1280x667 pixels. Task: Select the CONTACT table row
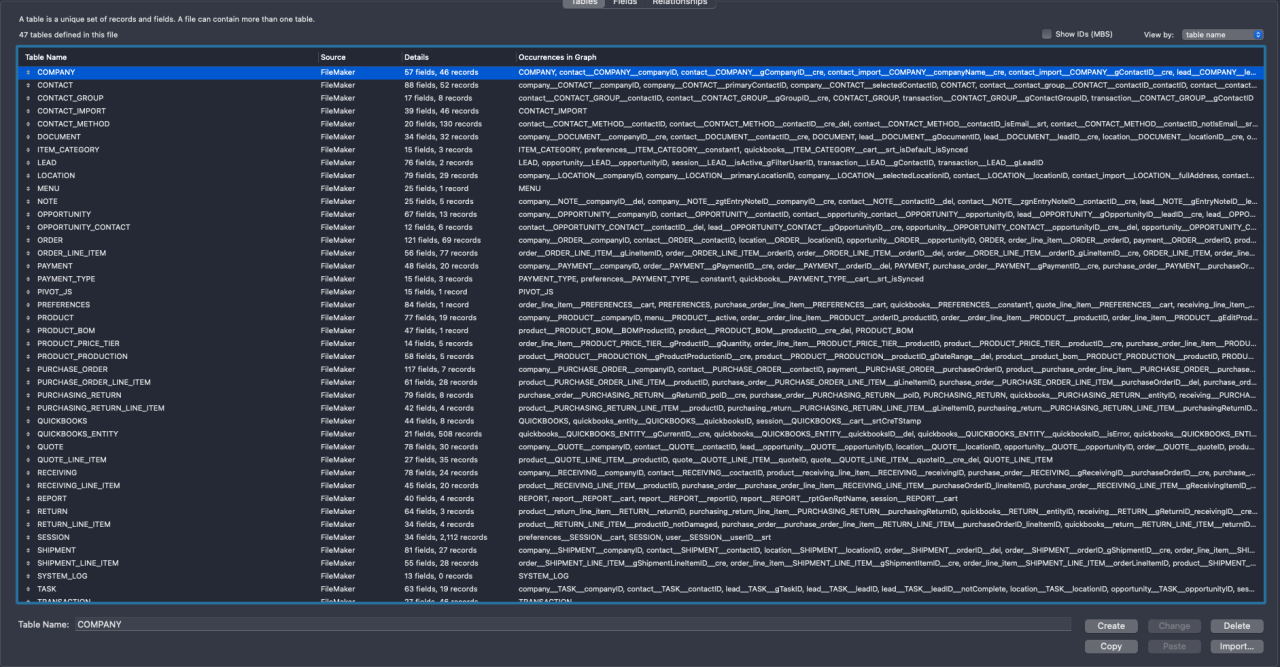(640, 86)
